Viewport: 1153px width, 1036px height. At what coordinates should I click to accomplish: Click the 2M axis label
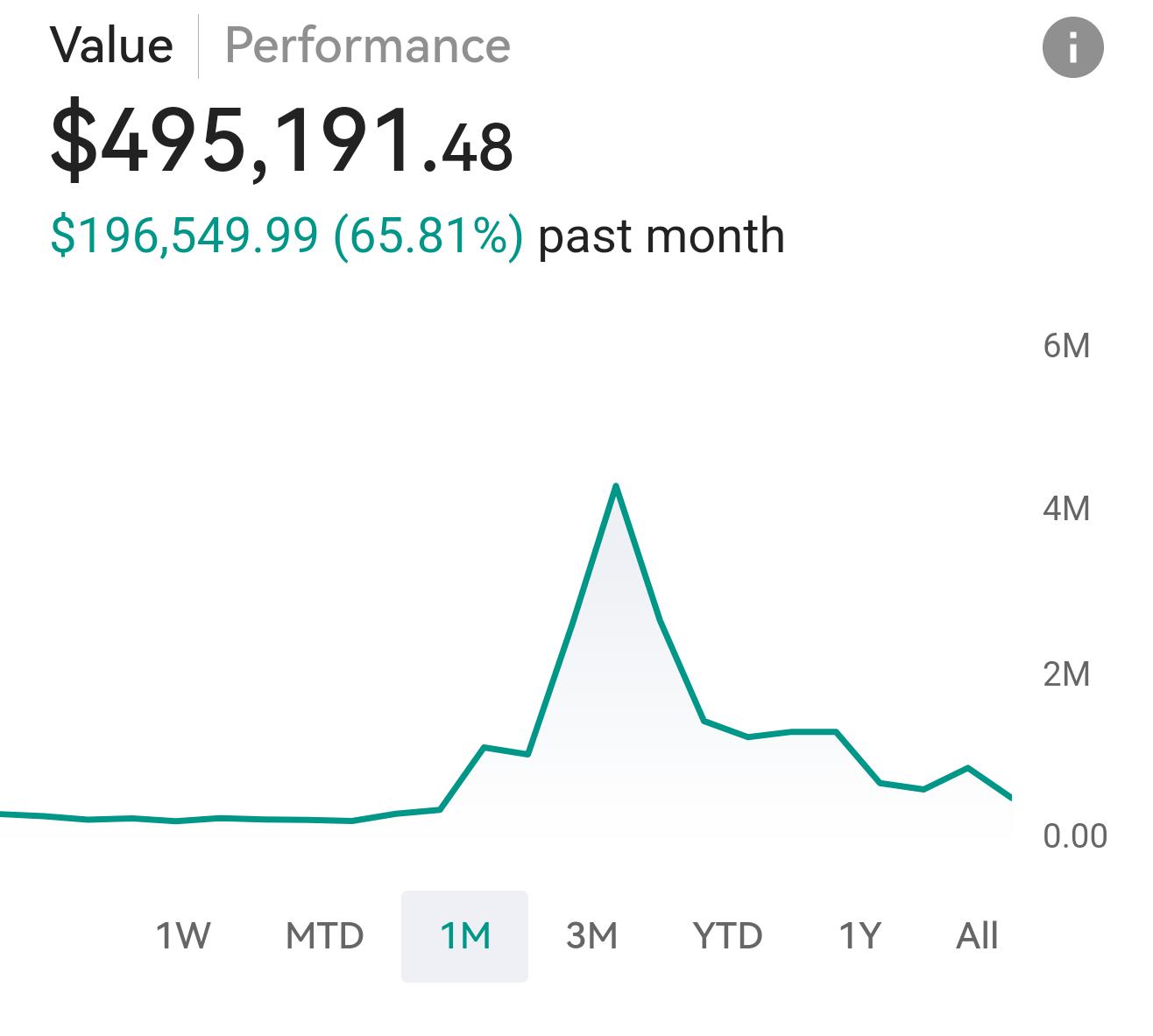tap(1066, 673)
